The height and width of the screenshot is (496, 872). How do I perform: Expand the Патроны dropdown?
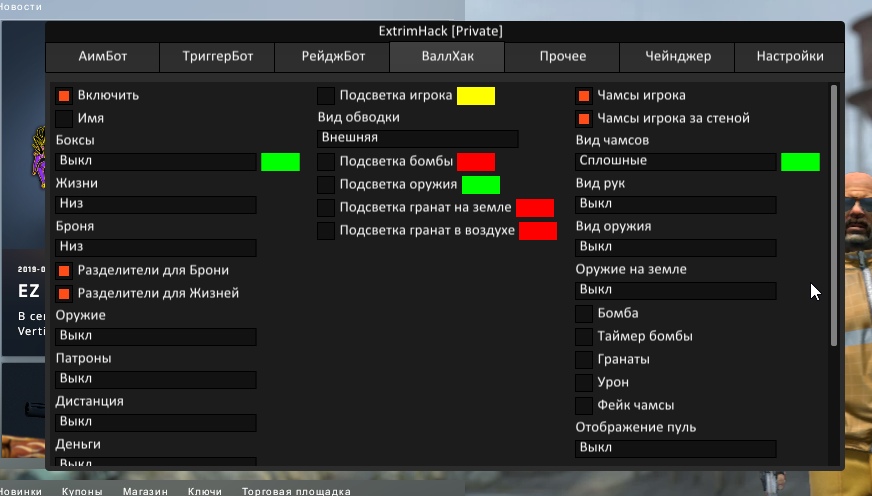tap(156, 379)
